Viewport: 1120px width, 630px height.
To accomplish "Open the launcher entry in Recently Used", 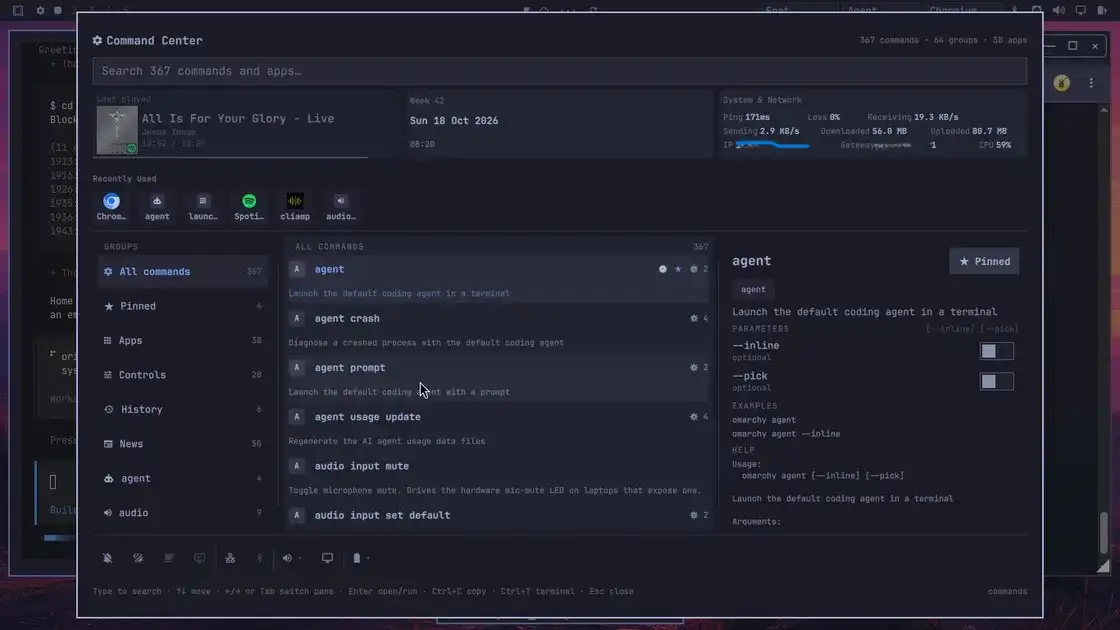I will 203,206.
